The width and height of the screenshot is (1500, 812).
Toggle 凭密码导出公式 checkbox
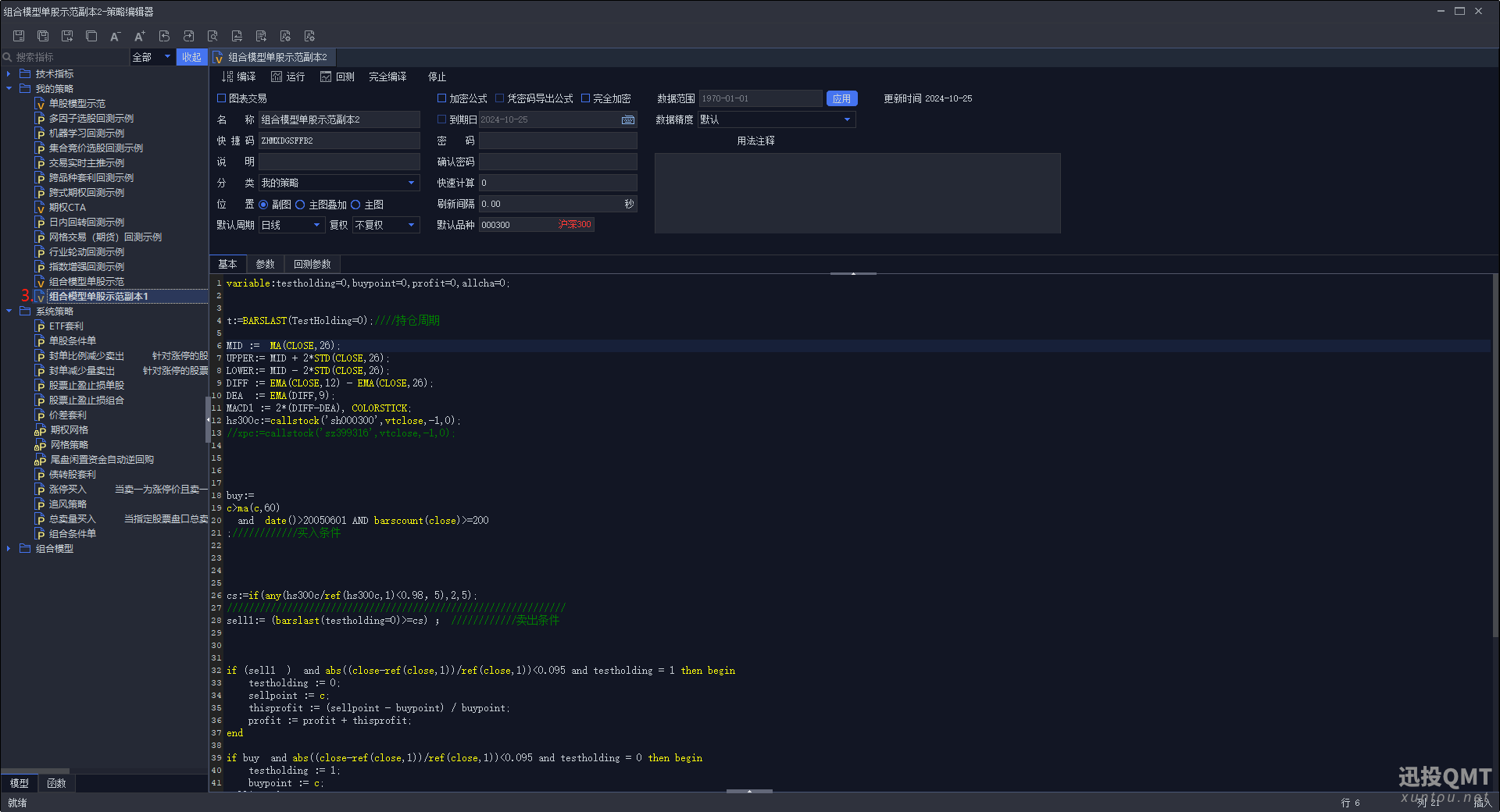pyautogui.click(x=499, y=98)
